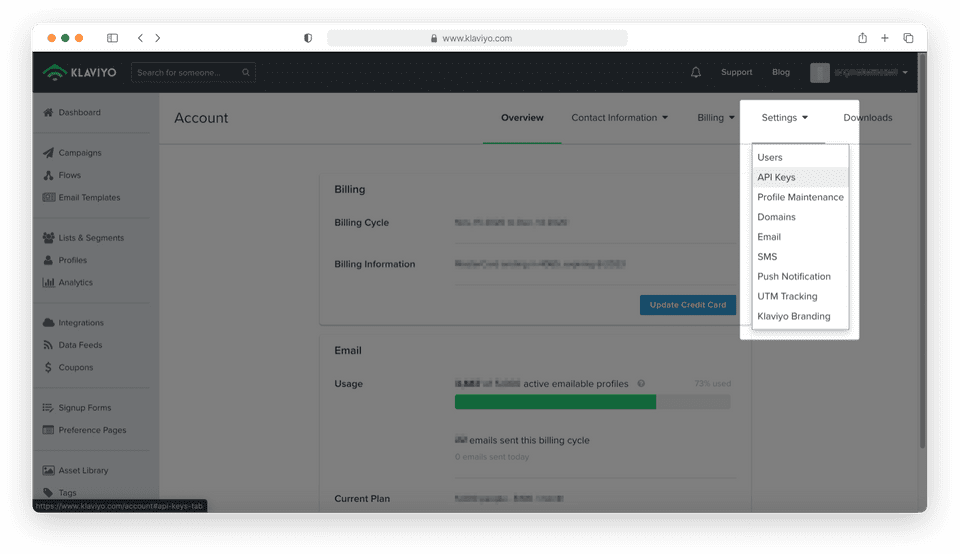
Task: Choose SMS in Settings menu
Action: coord(800,256)
